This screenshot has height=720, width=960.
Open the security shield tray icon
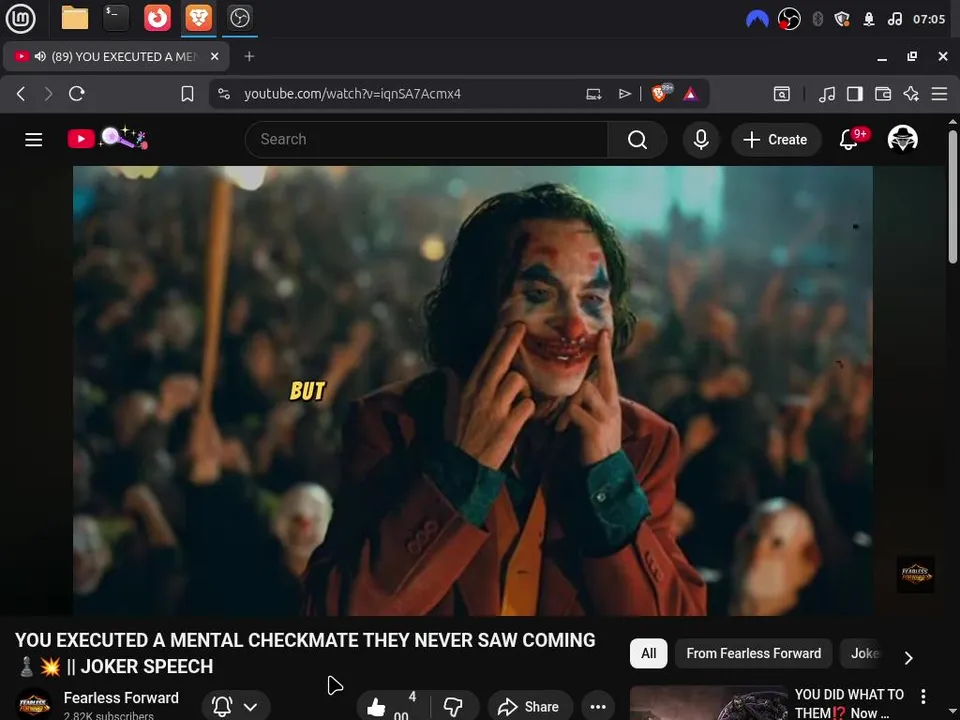click(x=842, y=19)
